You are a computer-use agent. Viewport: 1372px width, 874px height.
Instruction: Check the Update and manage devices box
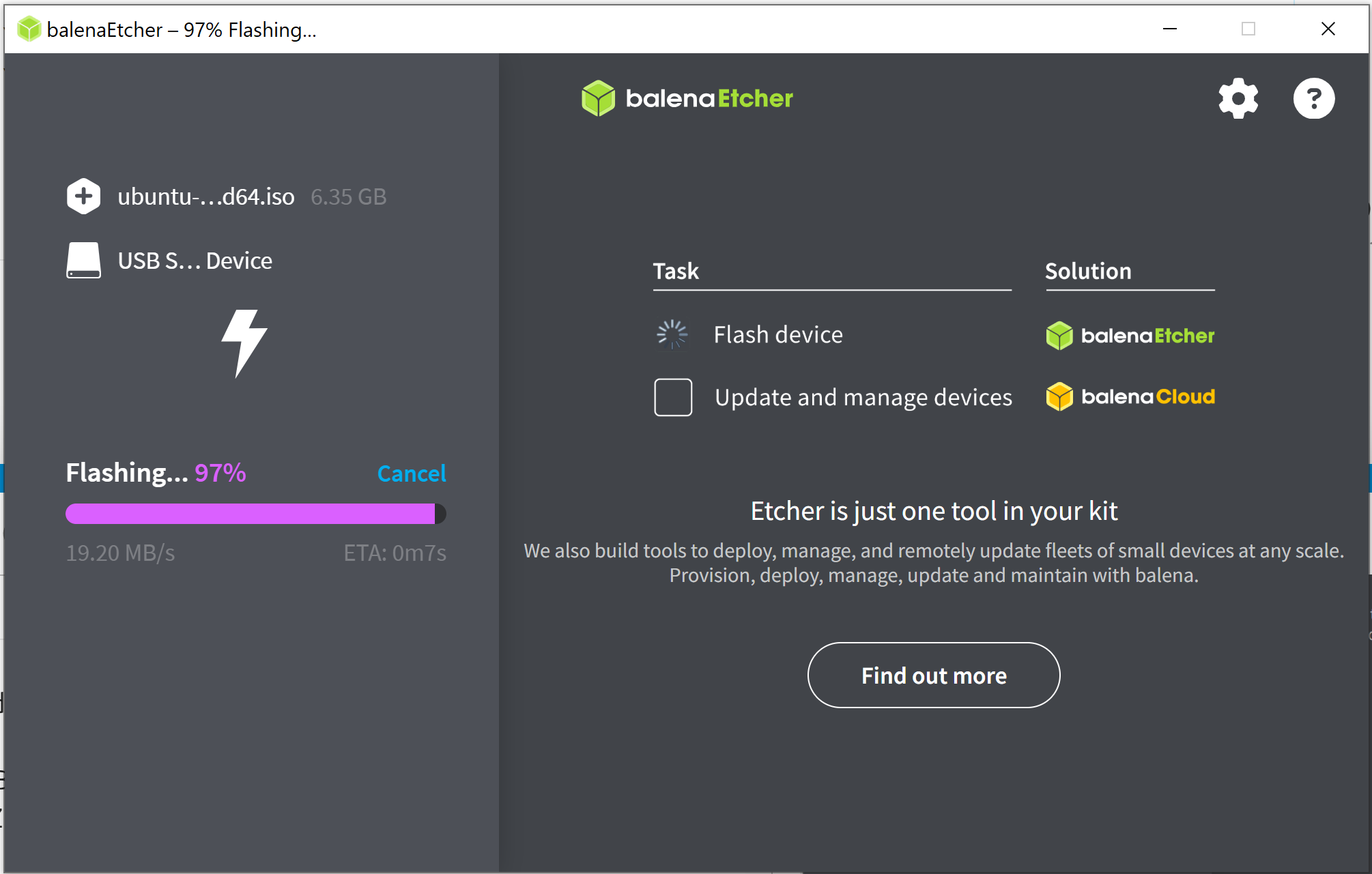673,397
